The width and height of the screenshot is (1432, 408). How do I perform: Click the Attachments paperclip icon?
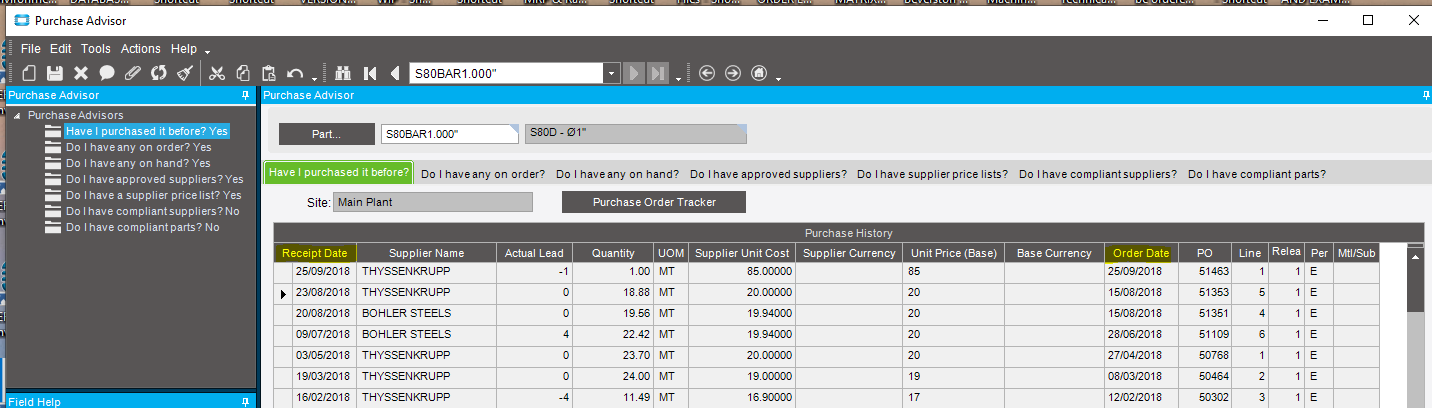pyautogui.click(x=132, y=73)
